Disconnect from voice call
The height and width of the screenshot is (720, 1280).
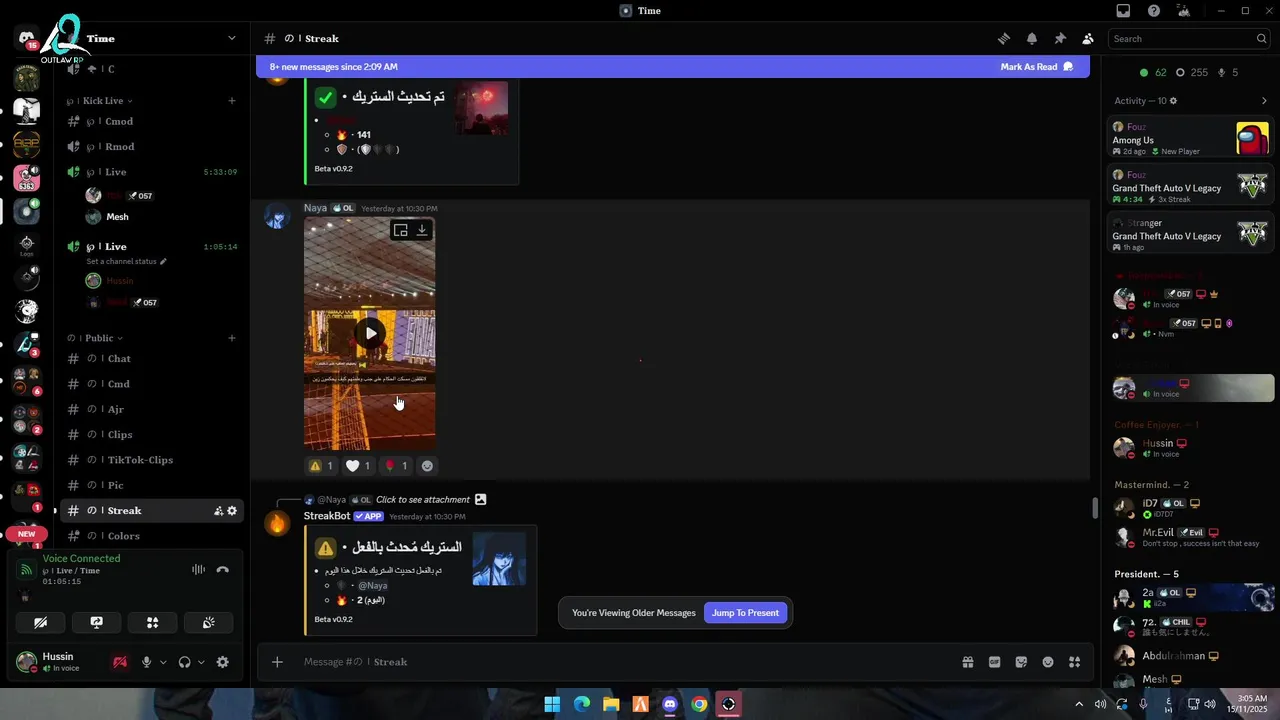coord(222,570)
